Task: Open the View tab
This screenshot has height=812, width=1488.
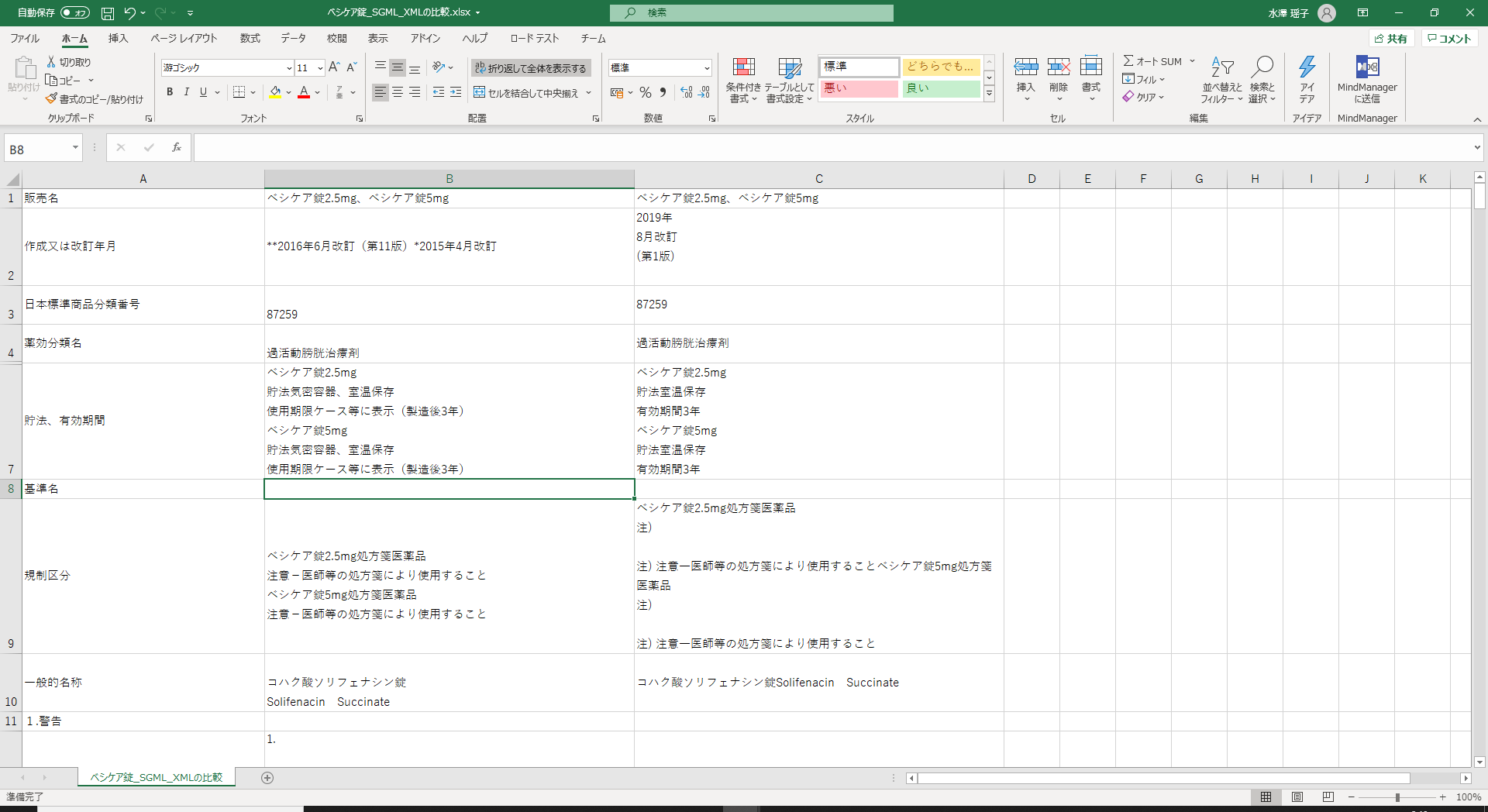Action: point(377,38)
